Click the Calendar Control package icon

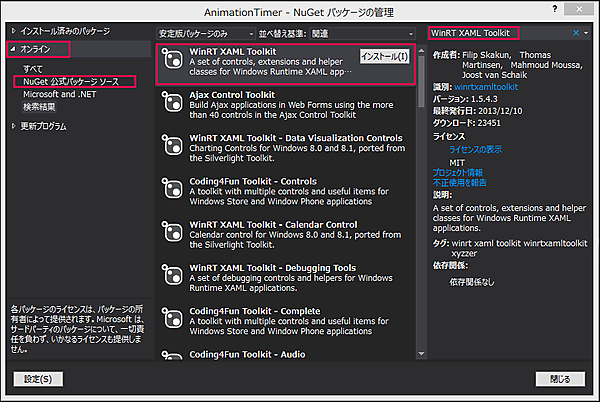(x=171, y=231)
